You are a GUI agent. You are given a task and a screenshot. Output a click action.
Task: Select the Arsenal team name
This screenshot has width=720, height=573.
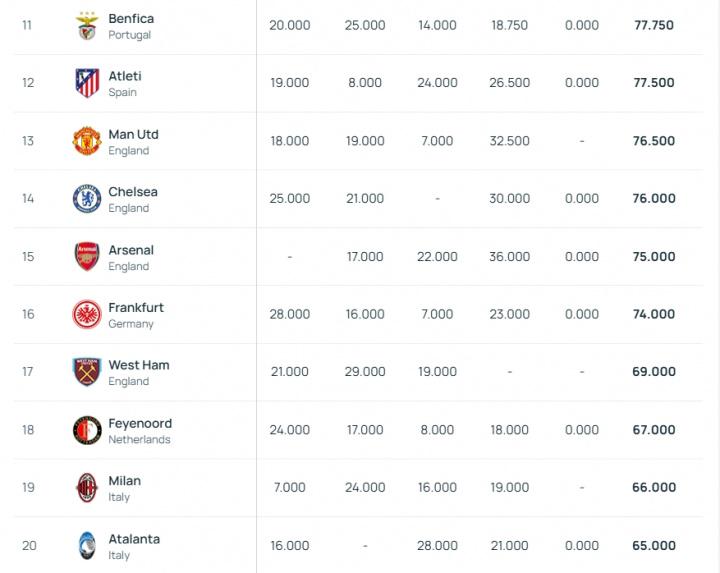pos(131,250)
